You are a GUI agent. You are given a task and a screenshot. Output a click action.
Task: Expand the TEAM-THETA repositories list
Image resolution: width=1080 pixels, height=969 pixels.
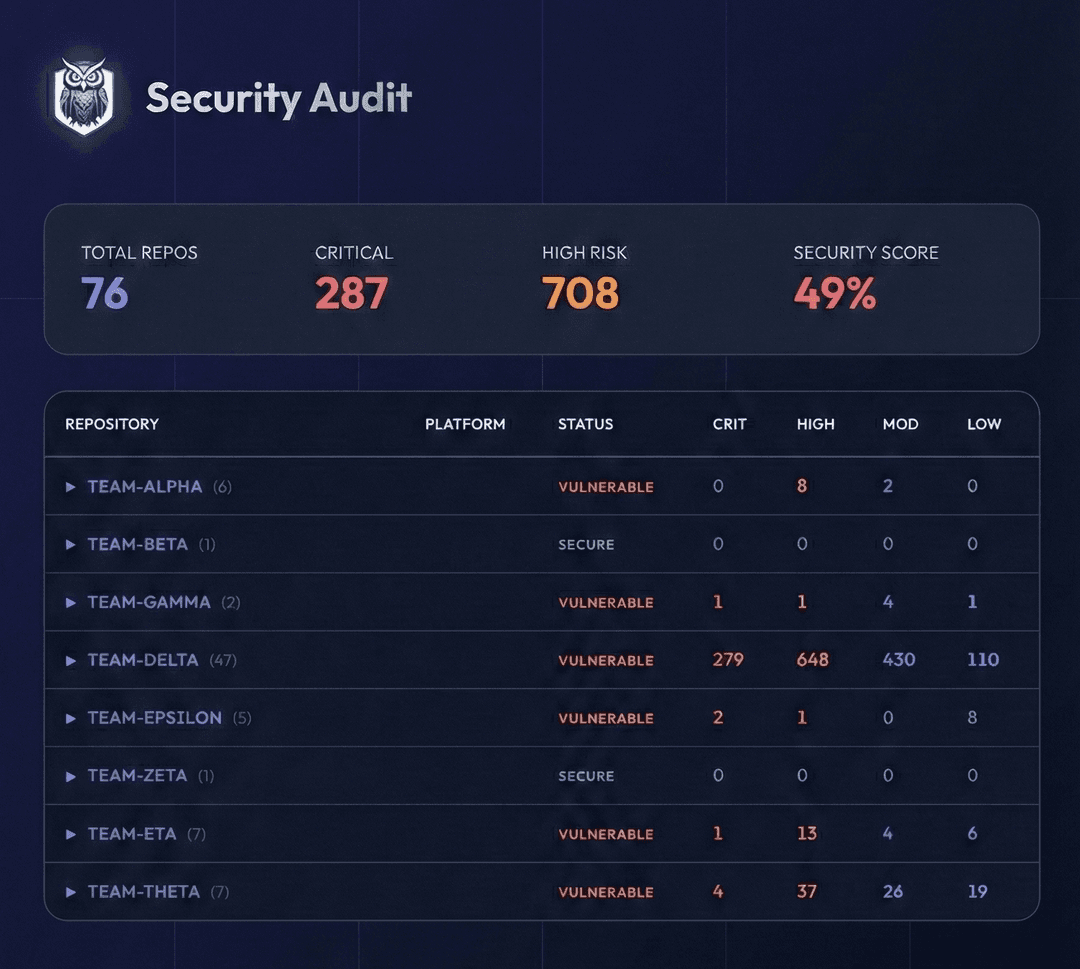coord(71,892)
